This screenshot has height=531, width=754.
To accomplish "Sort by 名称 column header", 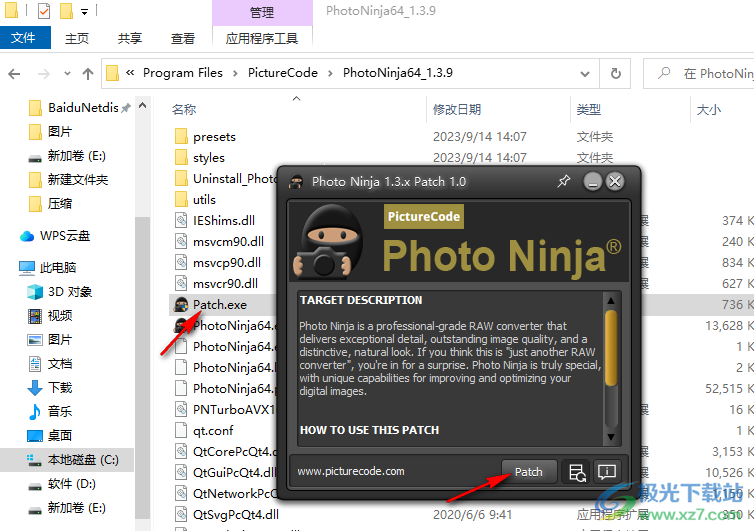I will pos(184,110).
